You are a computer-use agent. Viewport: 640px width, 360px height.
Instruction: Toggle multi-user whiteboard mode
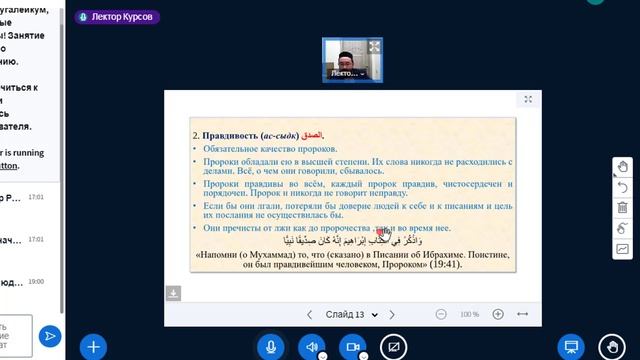point(622,228)
